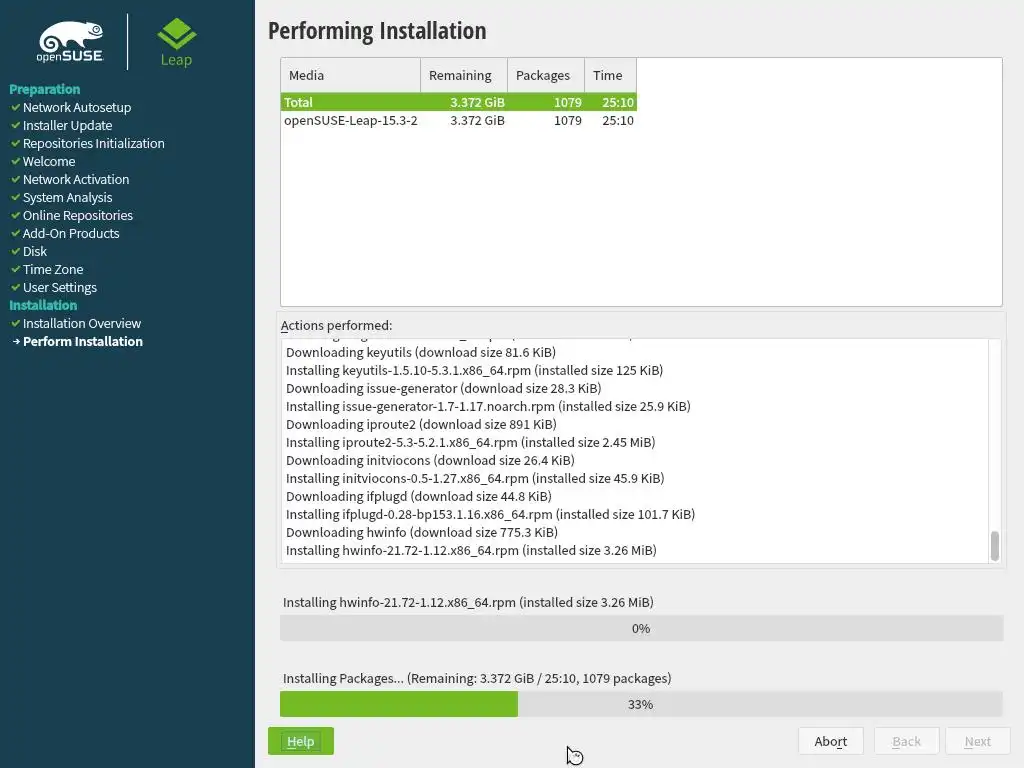Screen dimensions: 1024x768
Task: Select the Time Zone step
Action: [x=53, y=269]
